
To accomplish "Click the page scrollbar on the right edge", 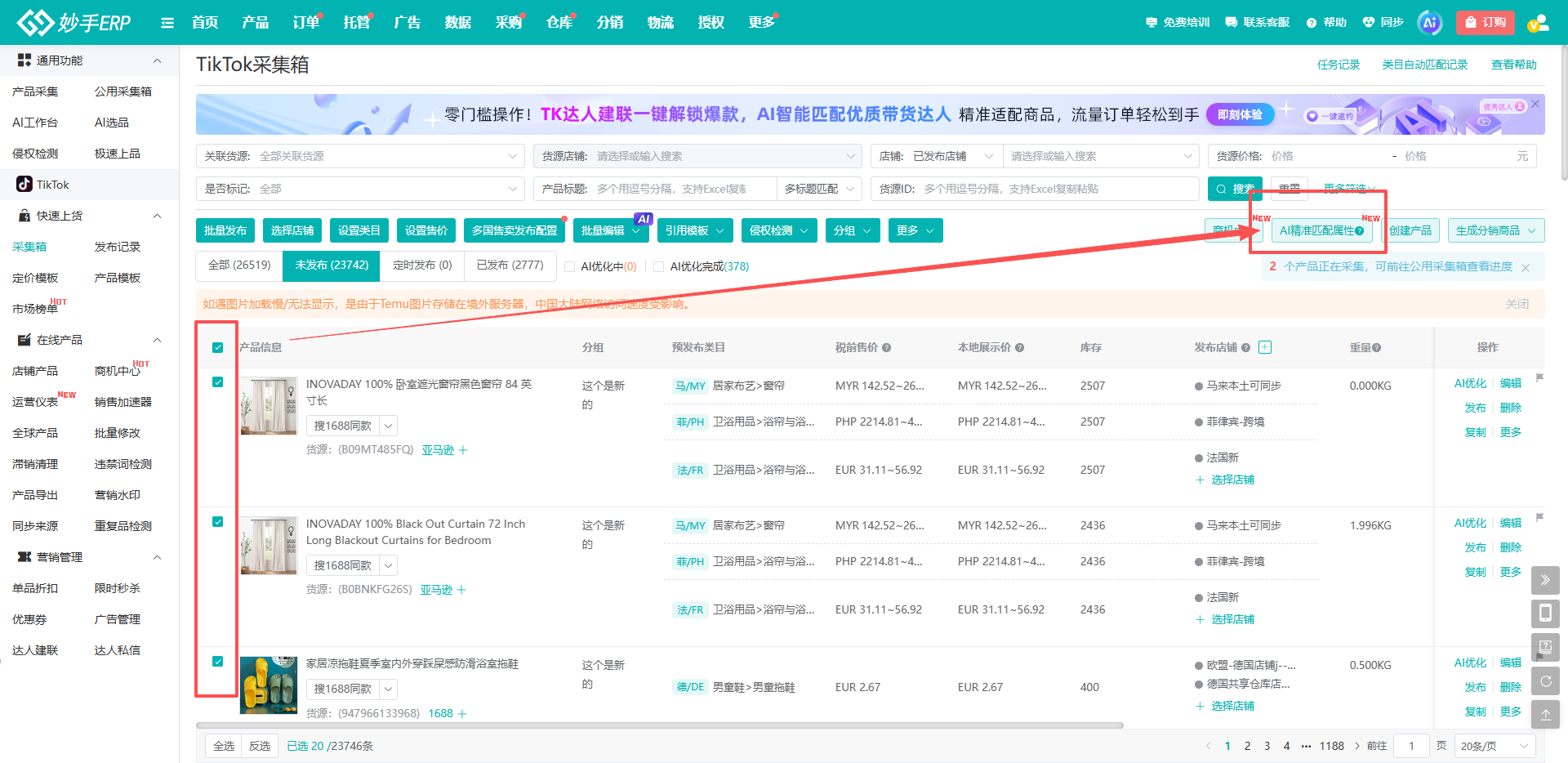I will pos(1563,114).
